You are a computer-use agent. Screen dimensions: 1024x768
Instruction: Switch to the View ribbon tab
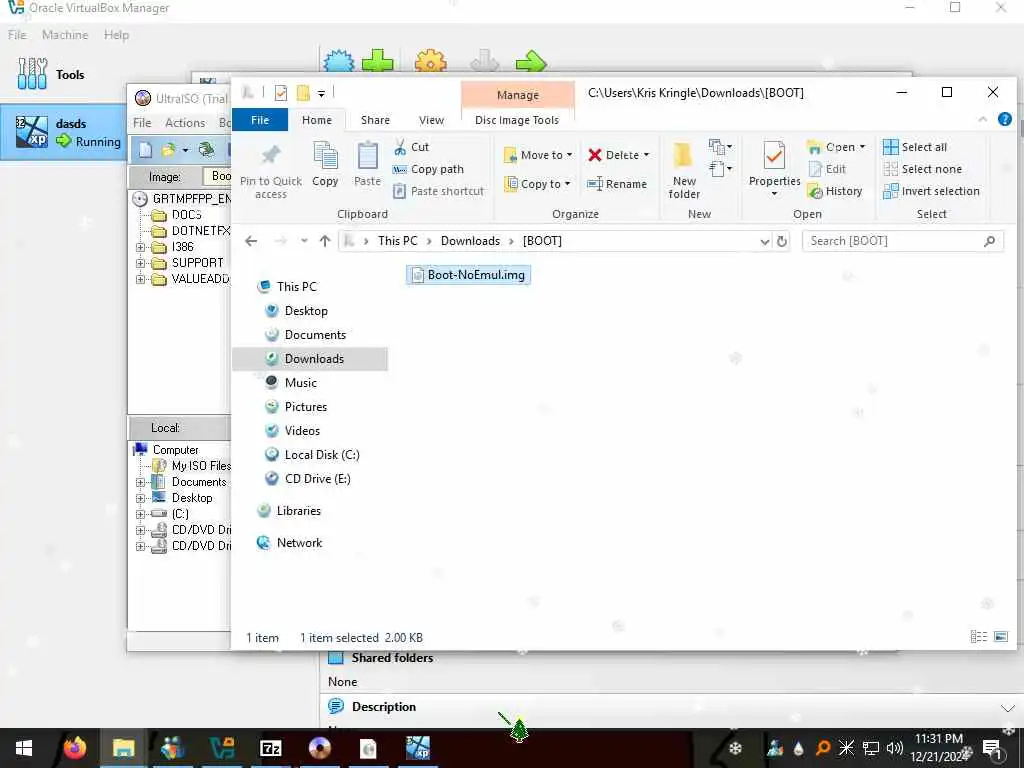tap(431, 120)
